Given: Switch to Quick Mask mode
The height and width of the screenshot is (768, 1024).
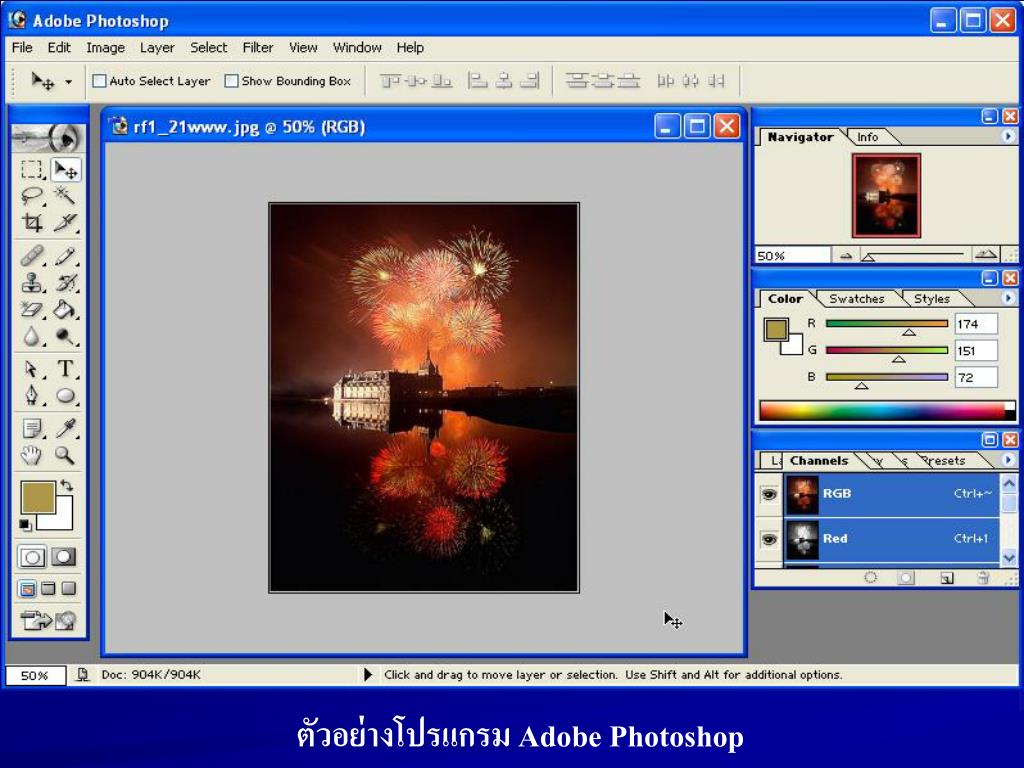Looking at the screenshot, I should (x=64, y=557).
